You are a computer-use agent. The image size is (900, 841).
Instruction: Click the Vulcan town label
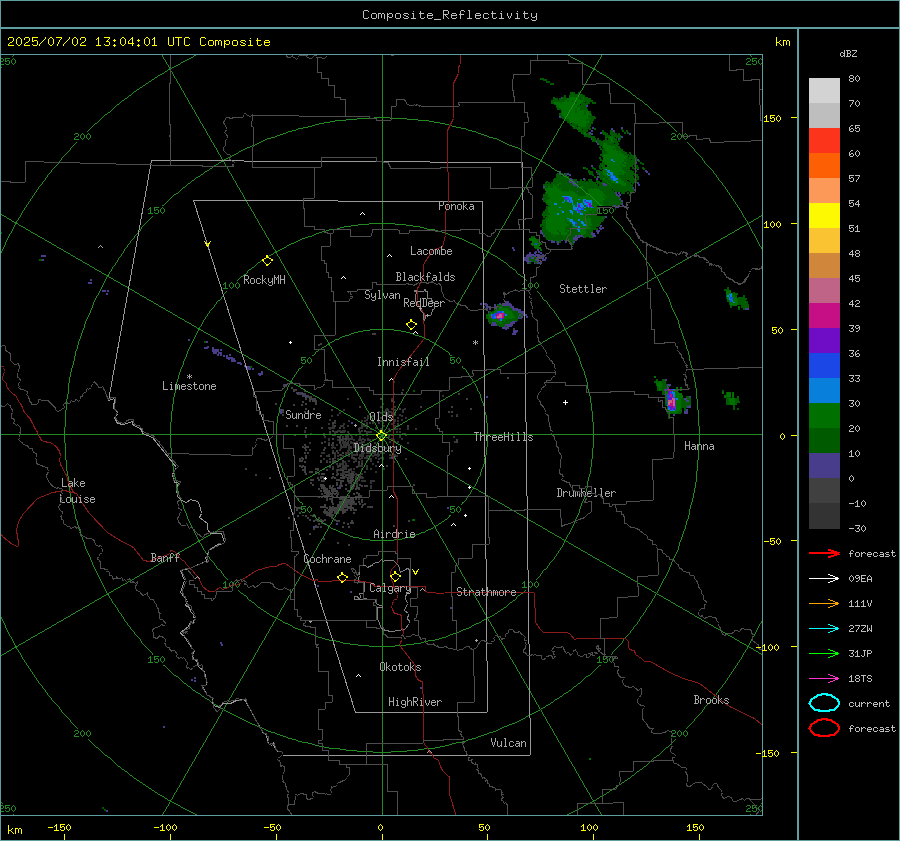tap(508, 743)
